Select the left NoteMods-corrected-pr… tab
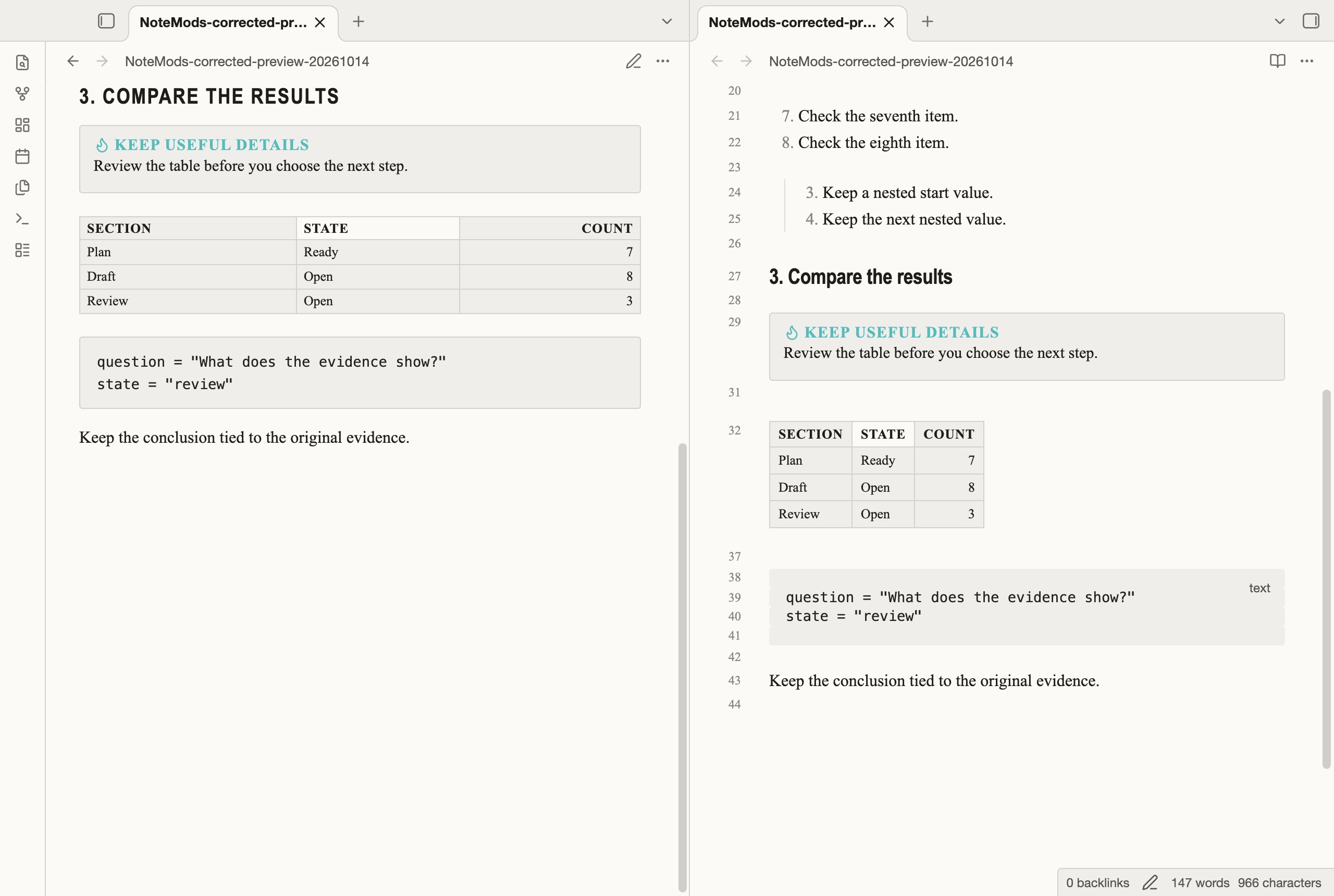Image resolution: width=1334 pixels, height=896 pixels. click(x=223, y=22)
